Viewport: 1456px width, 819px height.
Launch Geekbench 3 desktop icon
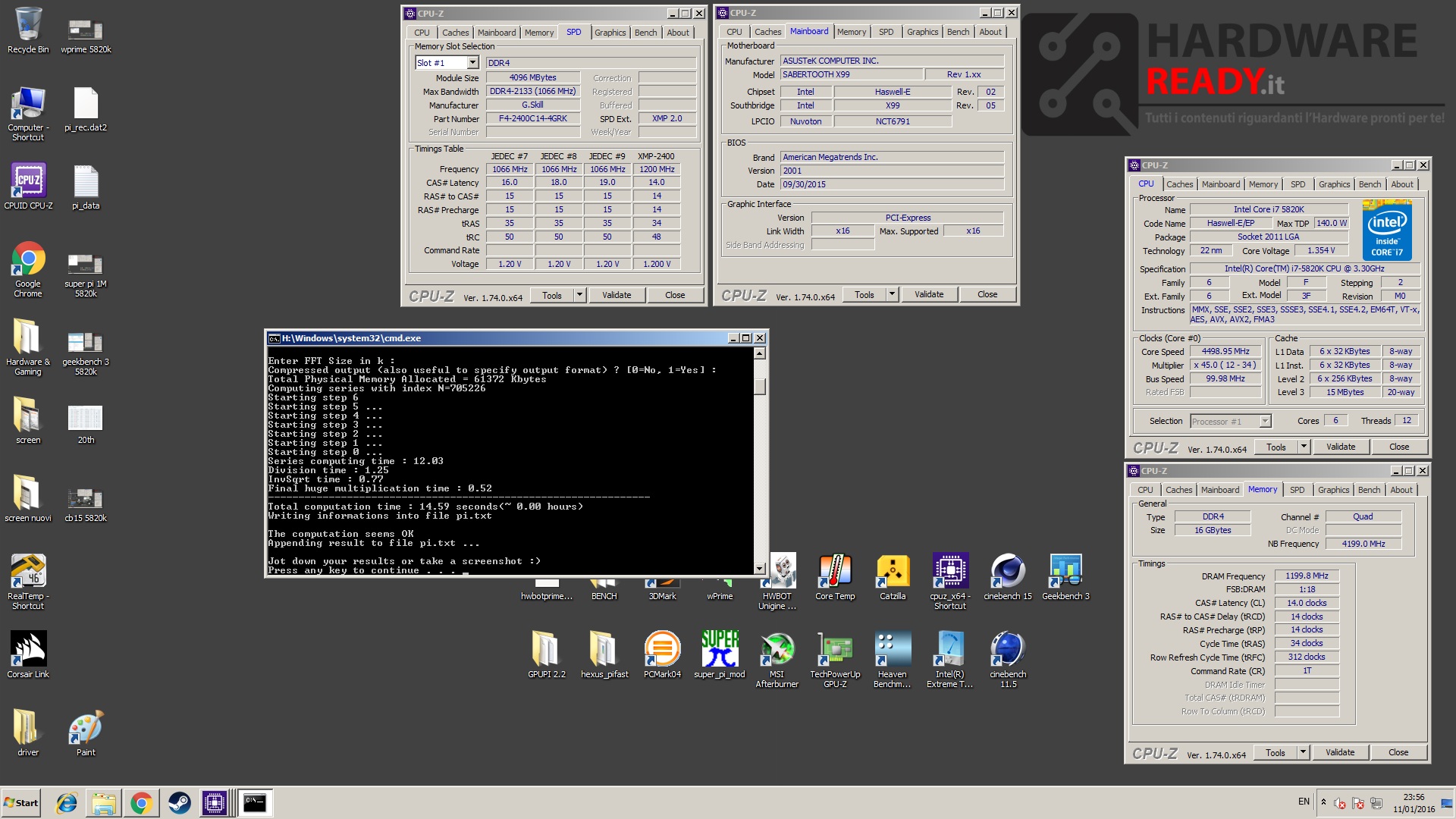1065,577
